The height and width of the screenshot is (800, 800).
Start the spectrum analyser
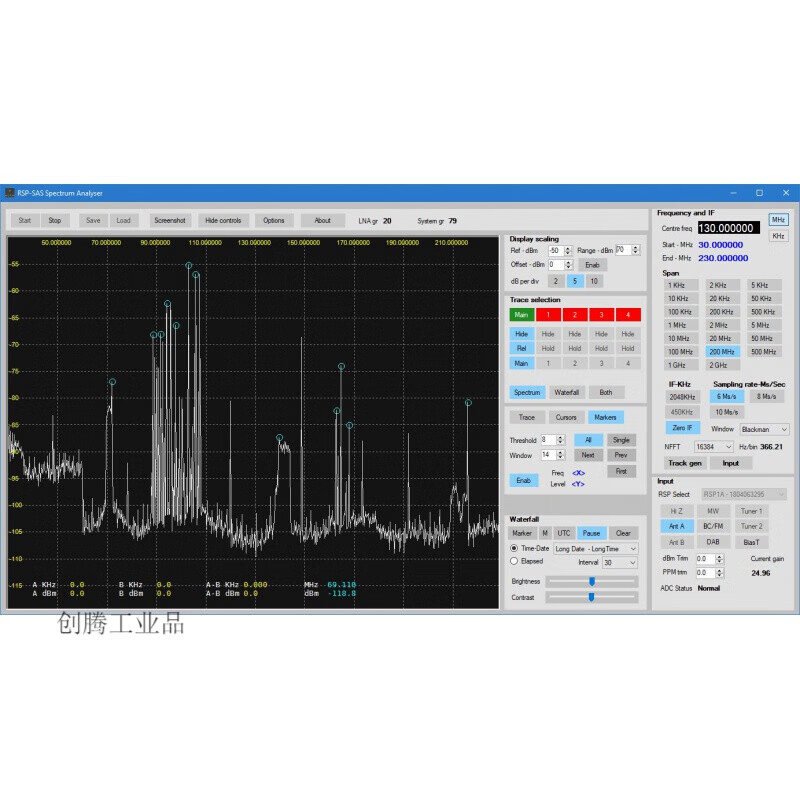pyautogui.click(x=24, y=220)
